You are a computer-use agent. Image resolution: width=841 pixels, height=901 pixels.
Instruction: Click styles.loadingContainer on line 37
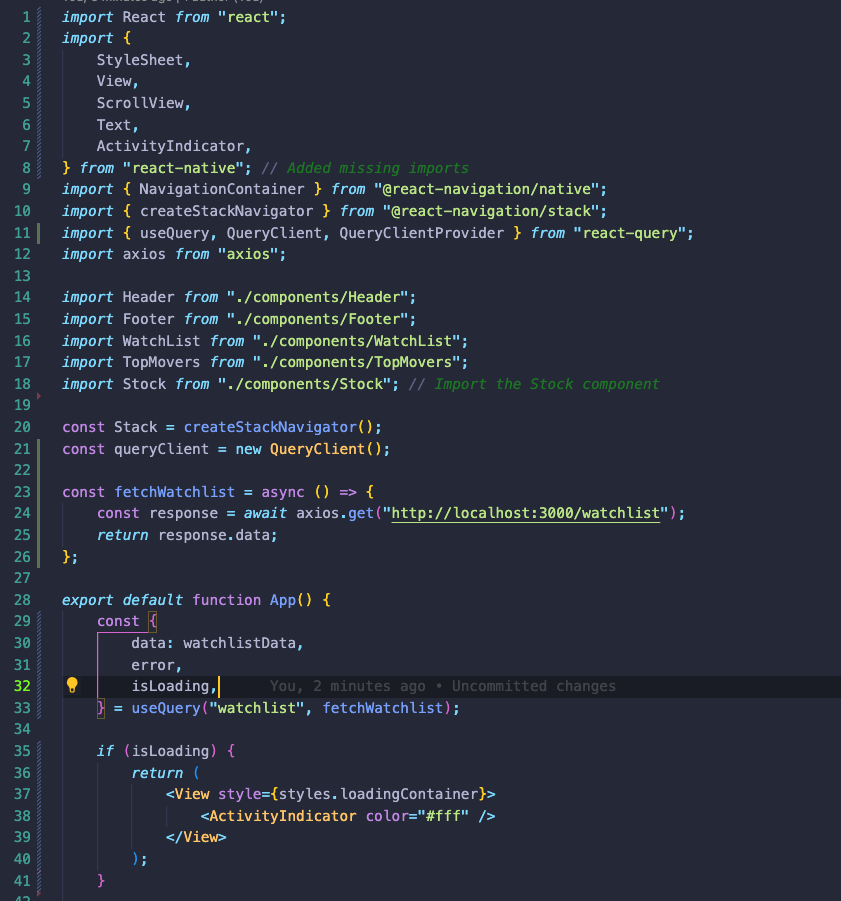pyautogui.click(x=379, y=794)
